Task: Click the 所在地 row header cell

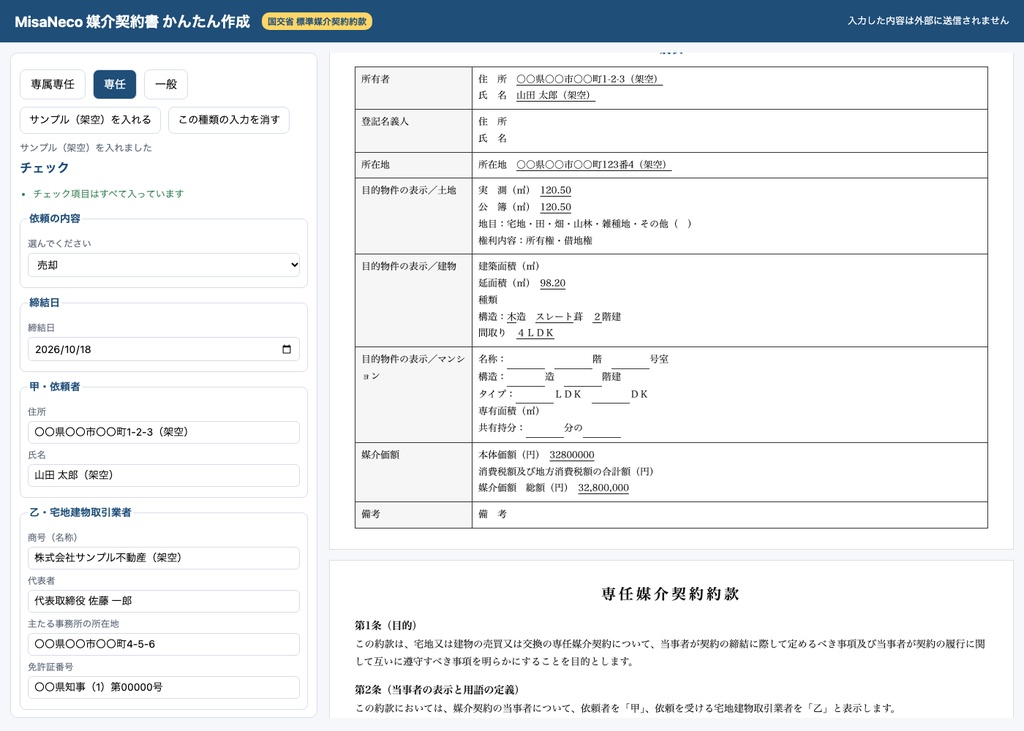Action: tap(413, 165)
